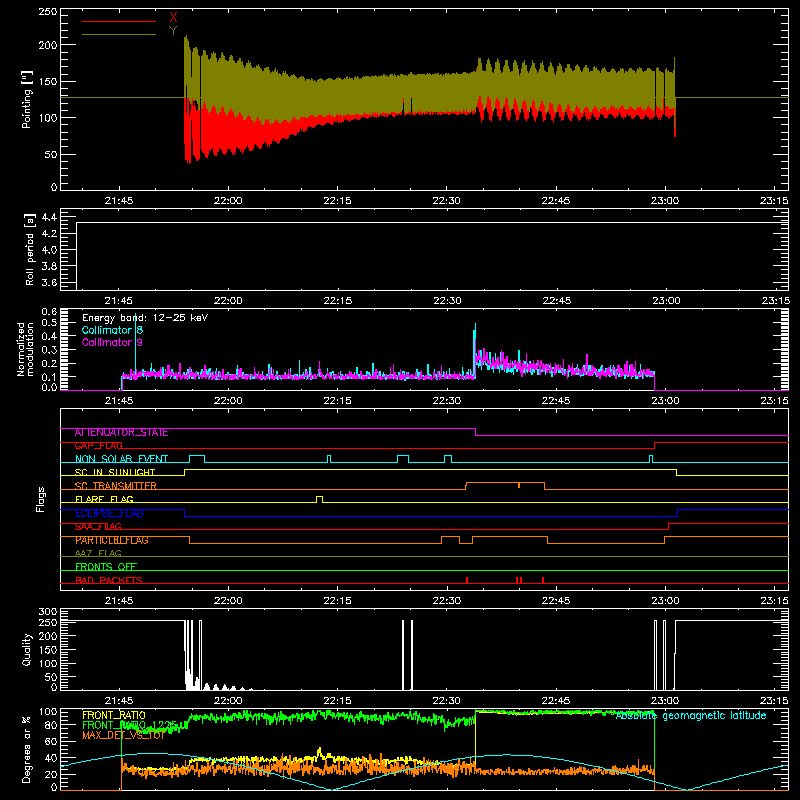Click the FLARE_FLAG label
800x800 pixels.
point(104,499)
